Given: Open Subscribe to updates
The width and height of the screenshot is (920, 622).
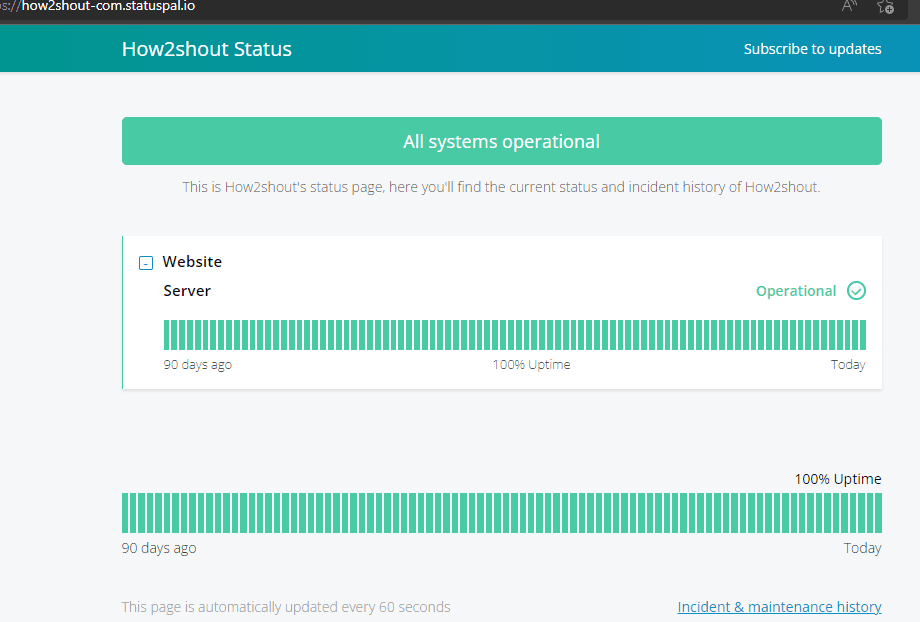Looking at the screenshot, I should 812,49.
